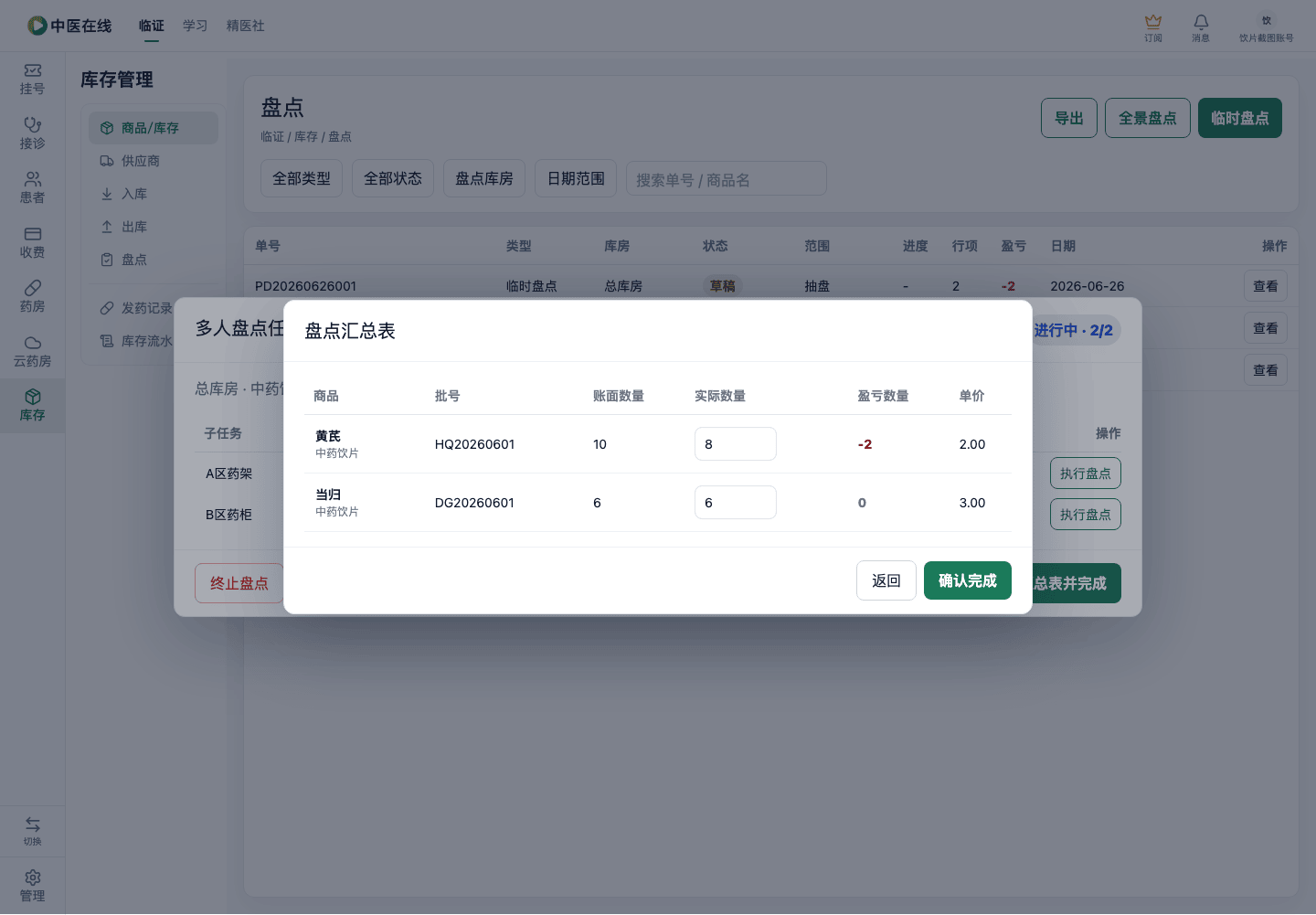
Task: Open 供应商 menu item
Action: [x=154, y=161]
